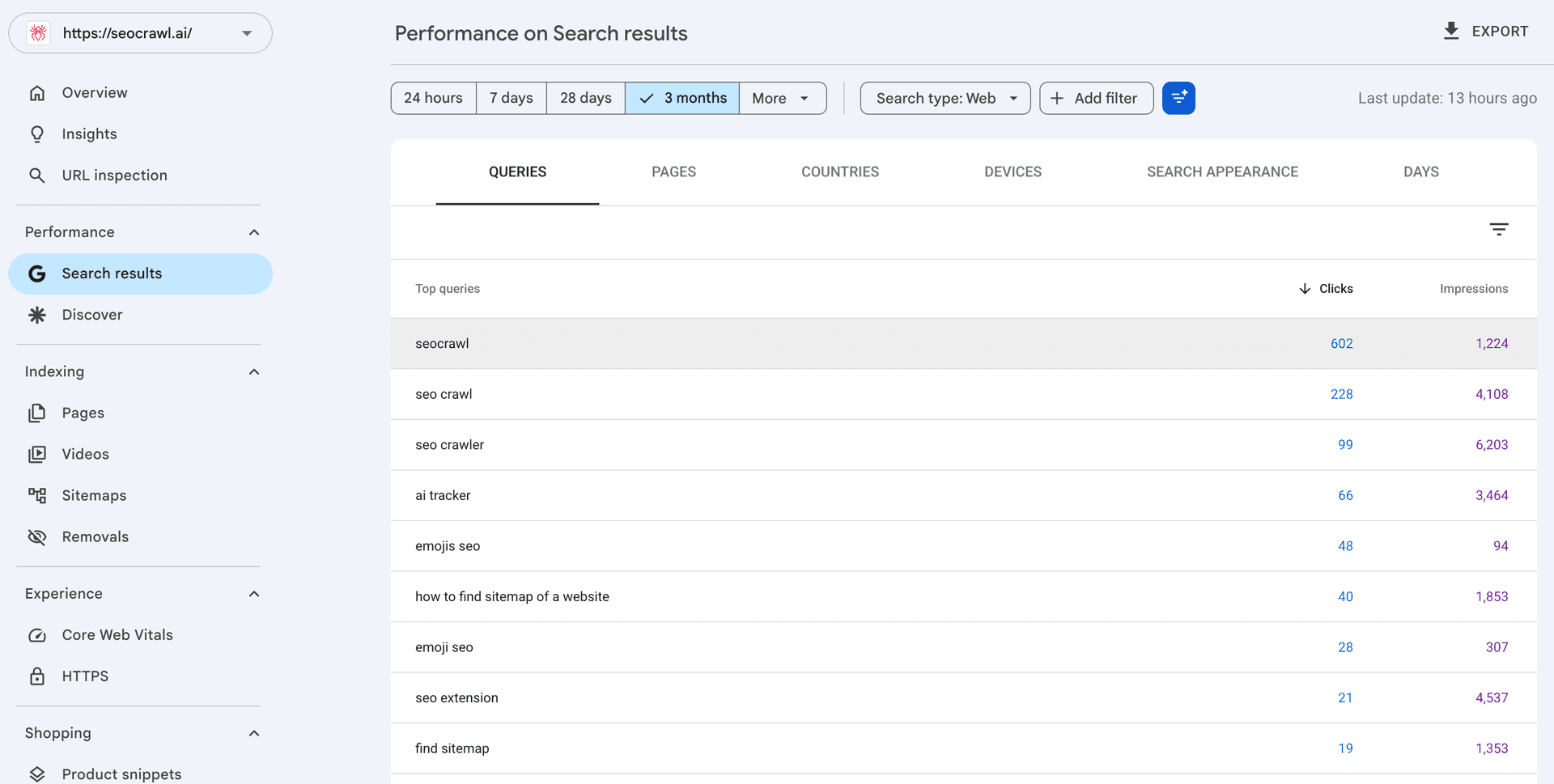
Task: Click the 'seo extension' query
Action: [x=456, y=698]
